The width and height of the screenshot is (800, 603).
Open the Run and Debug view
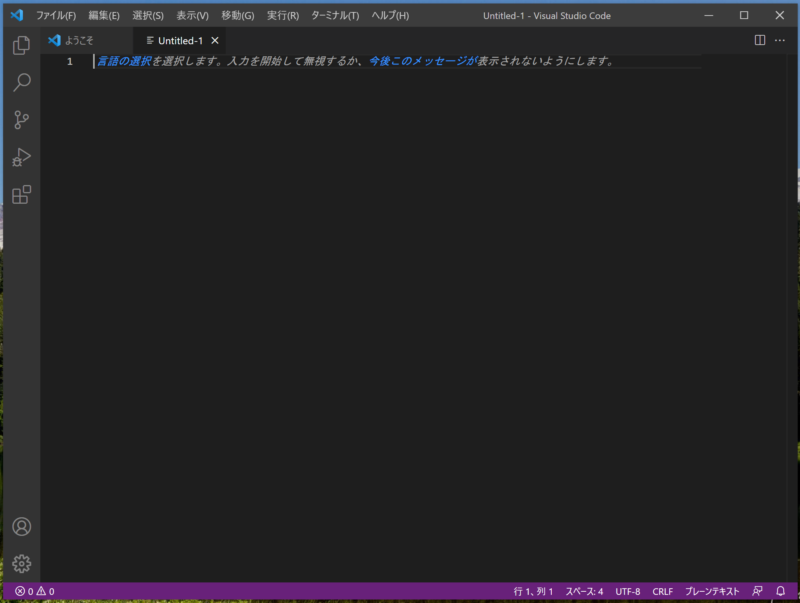pyautogui.click(x=21, y=157)
